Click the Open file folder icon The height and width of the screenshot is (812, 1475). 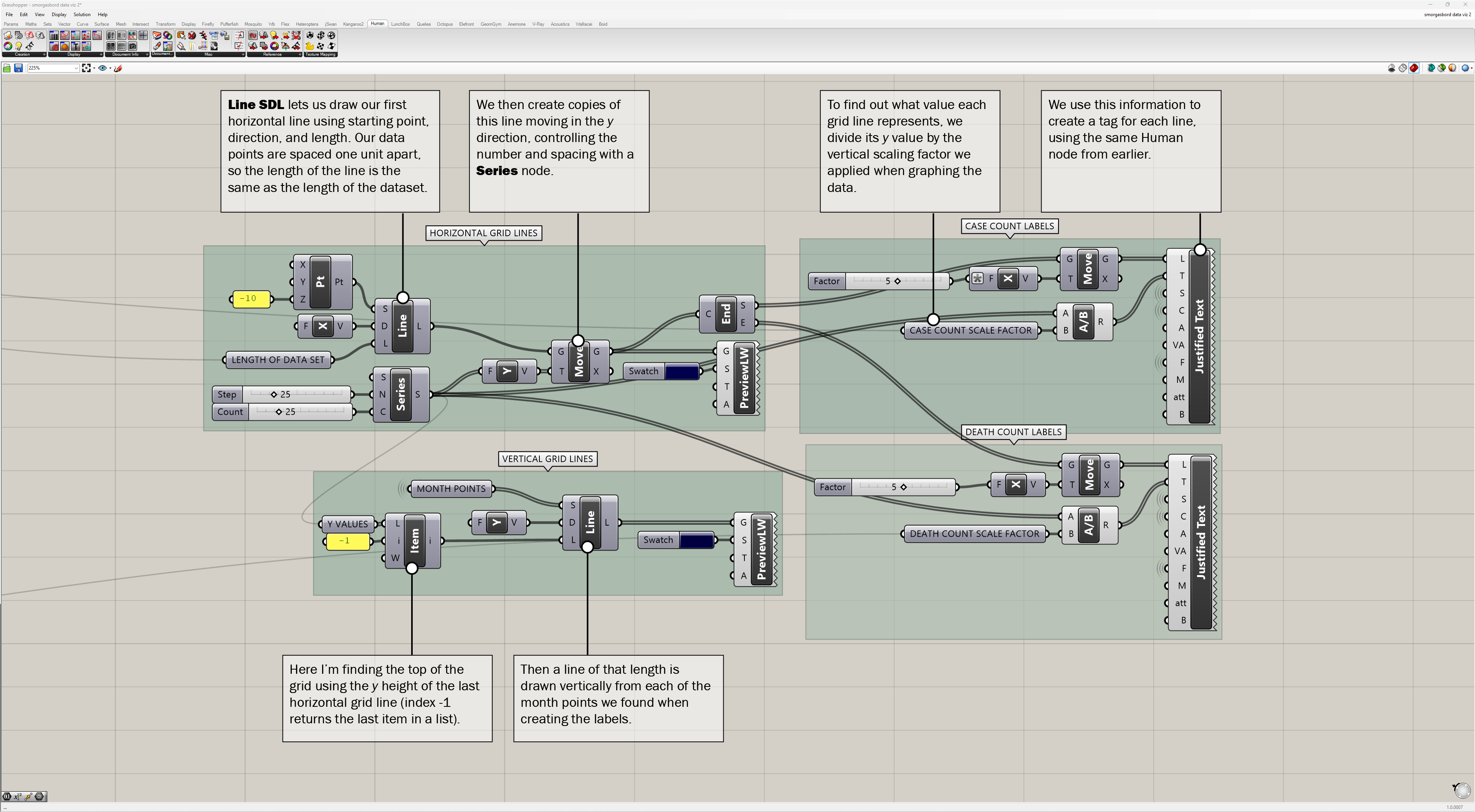(x=7, y=68)
